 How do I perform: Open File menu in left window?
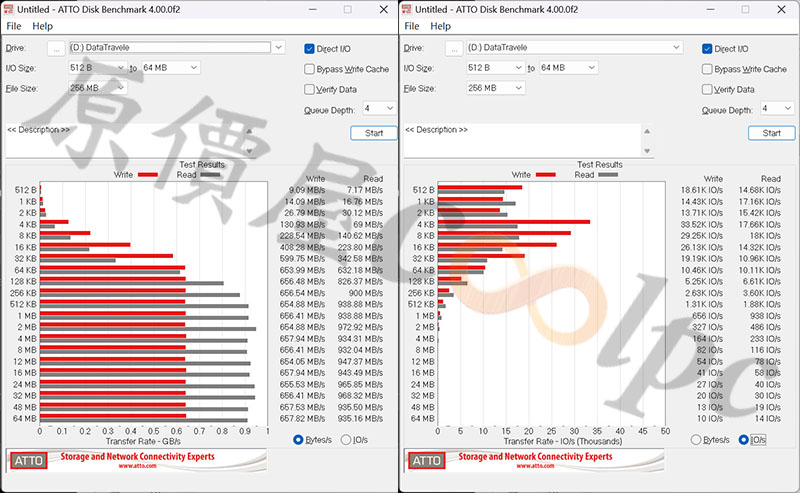[x=13, y=26]
